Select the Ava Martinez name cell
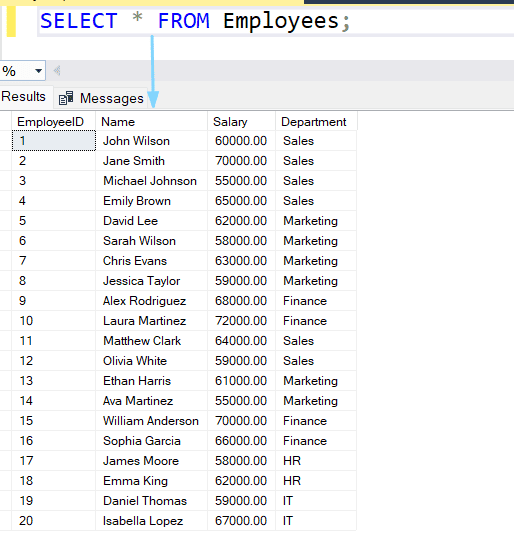The height and width of the screenshot is (539, 514). (152, 400)
